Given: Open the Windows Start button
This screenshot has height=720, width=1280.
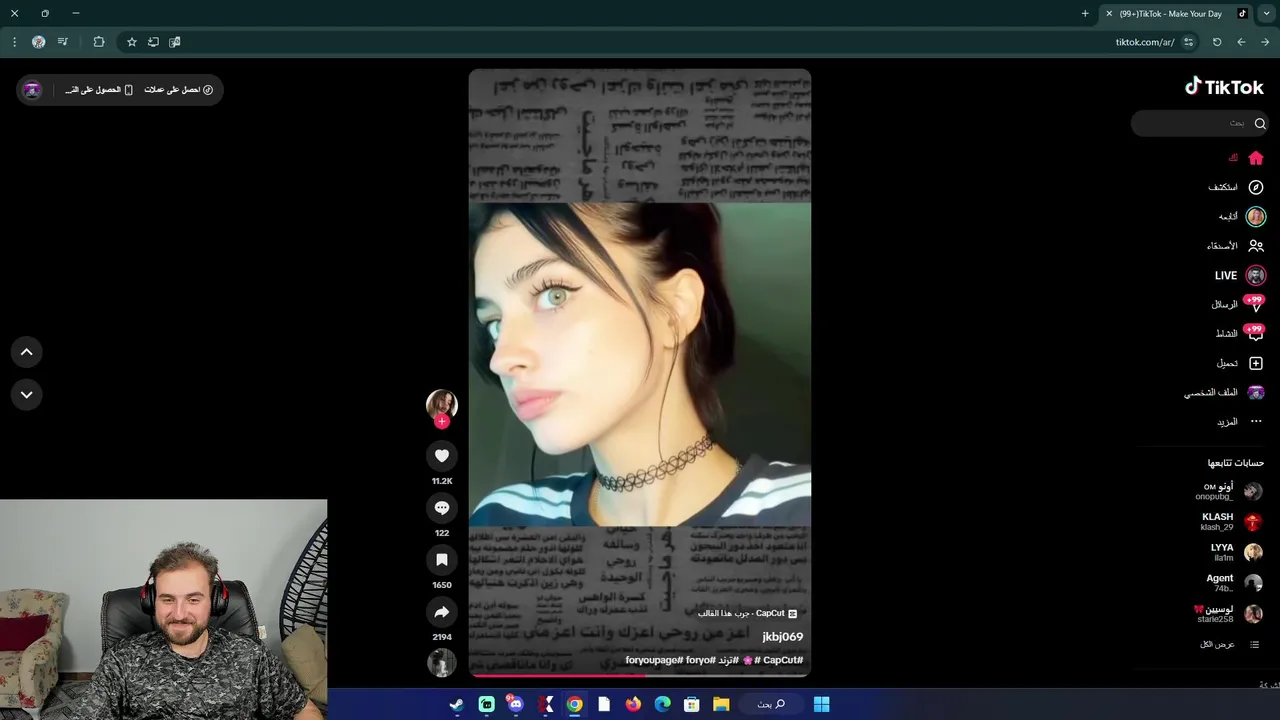Looking at the screenshot, I should coord(821,704).
